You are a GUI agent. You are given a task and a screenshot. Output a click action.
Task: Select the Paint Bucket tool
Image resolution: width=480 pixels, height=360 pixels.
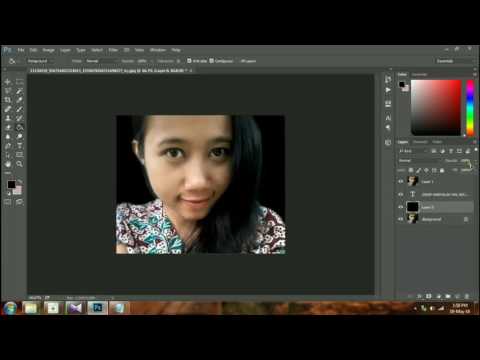tap(19, 127)
